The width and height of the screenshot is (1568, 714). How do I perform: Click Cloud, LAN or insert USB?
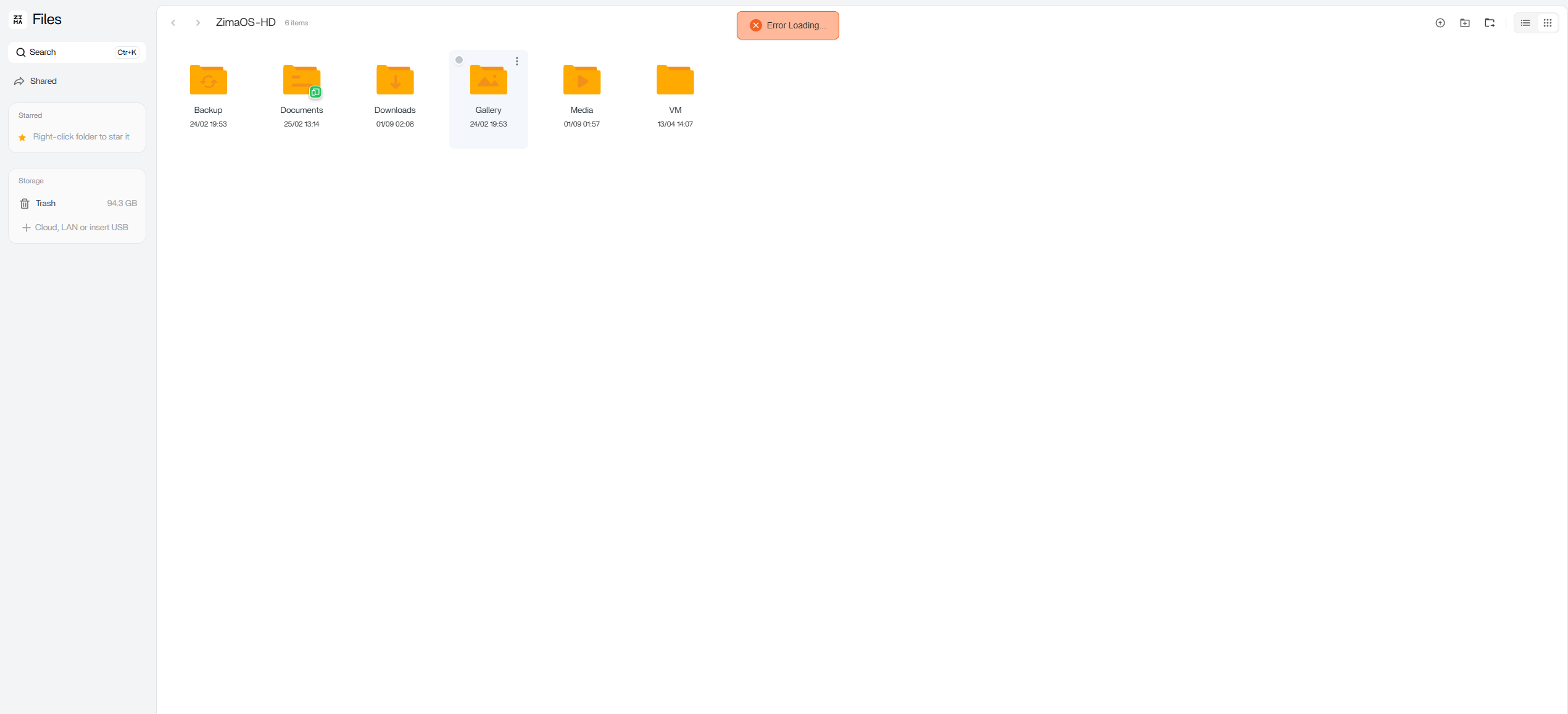coord(81,227)
